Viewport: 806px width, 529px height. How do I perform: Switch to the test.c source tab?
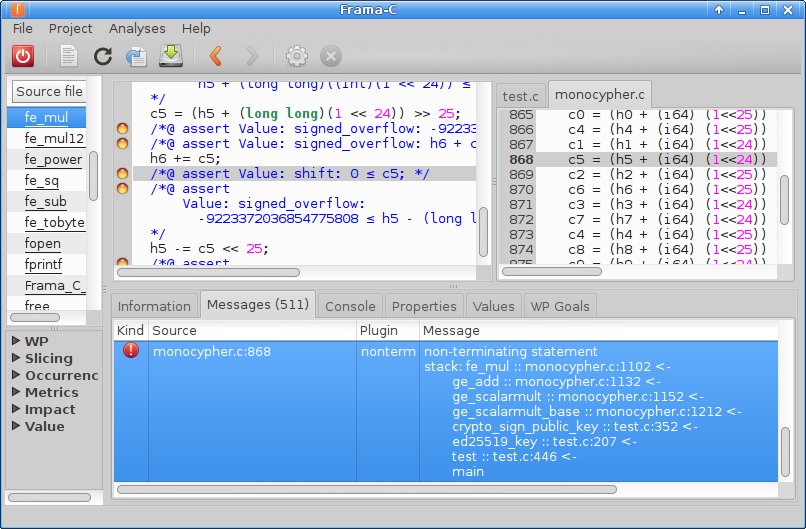coord(521,96)
